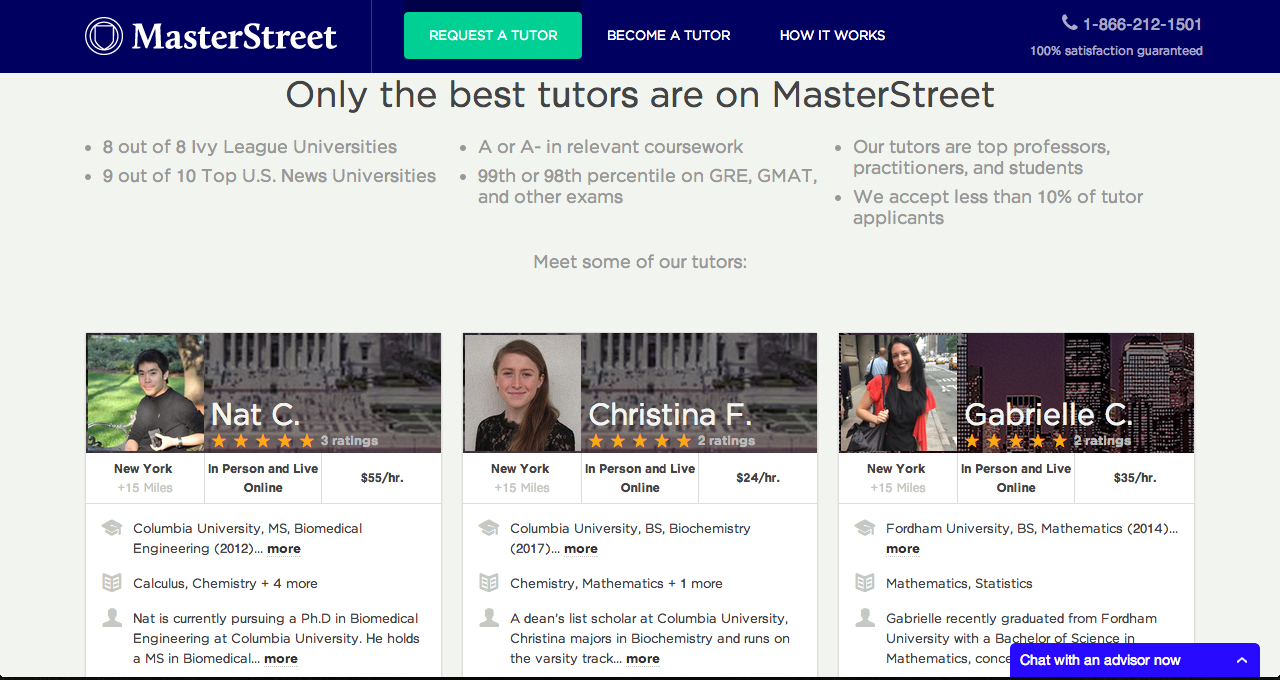Click 100% satisfaction guaranteed text
This screenshot has width=1280, height=680.
pyautogui.click(x=1116, y=51)
